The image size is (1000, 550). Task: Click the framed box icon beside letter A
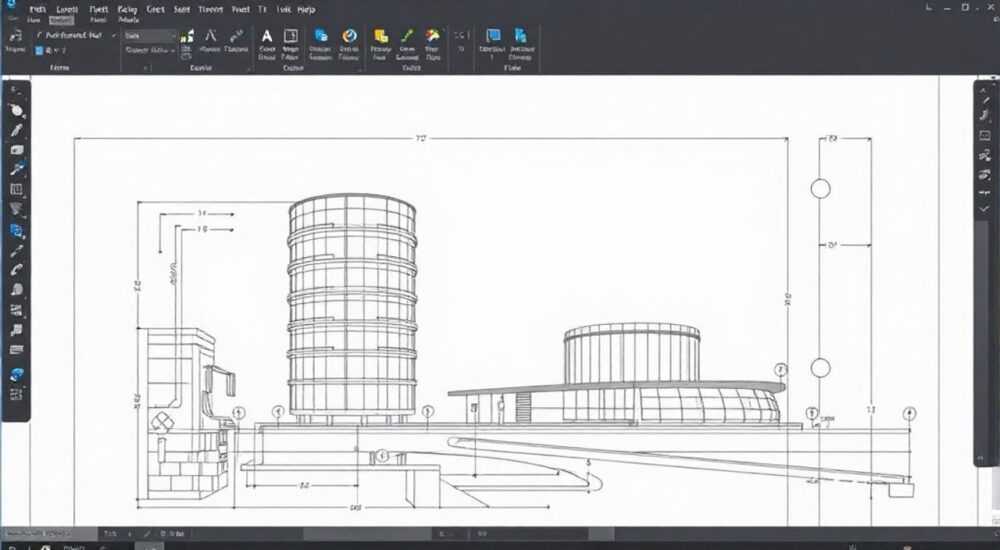(291, 36)
